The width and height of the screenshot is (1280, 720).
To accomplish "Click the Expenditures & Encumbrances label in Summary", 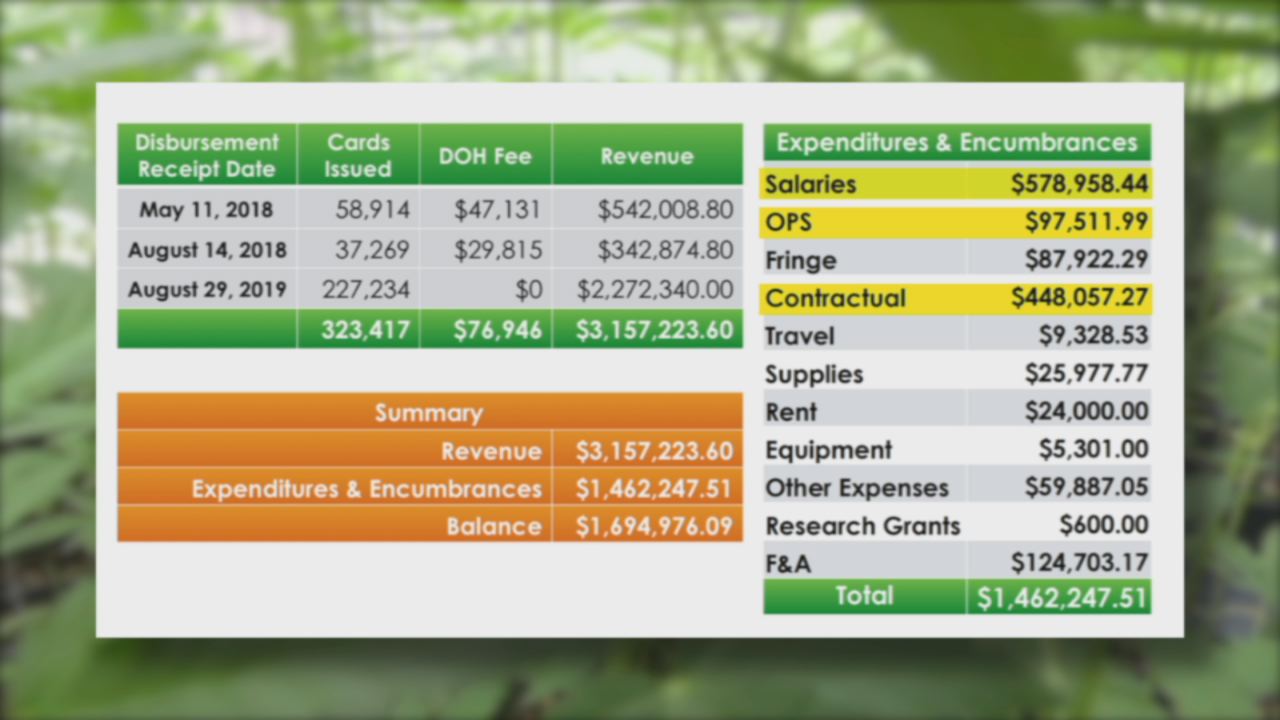I will [366, 489].
